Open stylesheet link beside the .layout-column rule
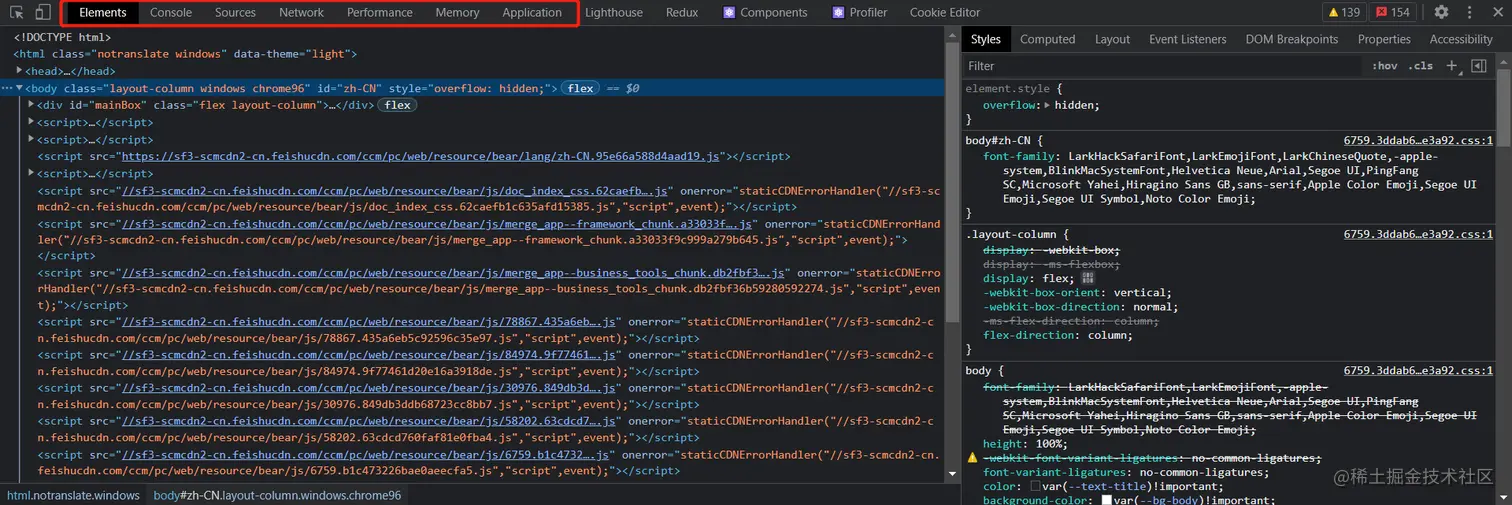This screenshot has width=1512, height=505. coord(1418,234)
